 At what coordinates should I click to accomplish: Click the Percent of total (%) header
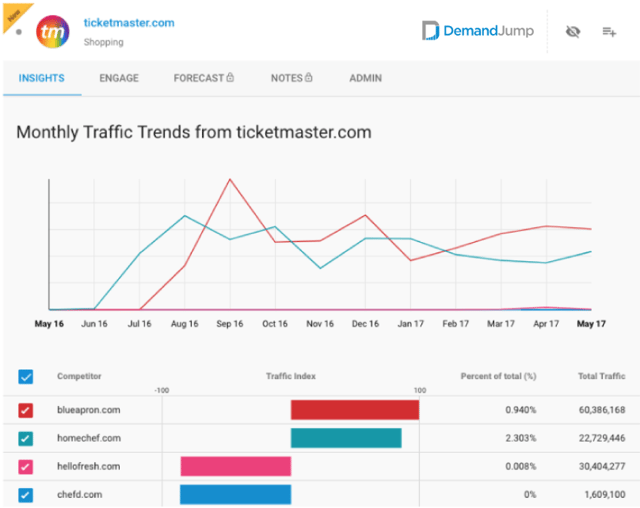498,376
